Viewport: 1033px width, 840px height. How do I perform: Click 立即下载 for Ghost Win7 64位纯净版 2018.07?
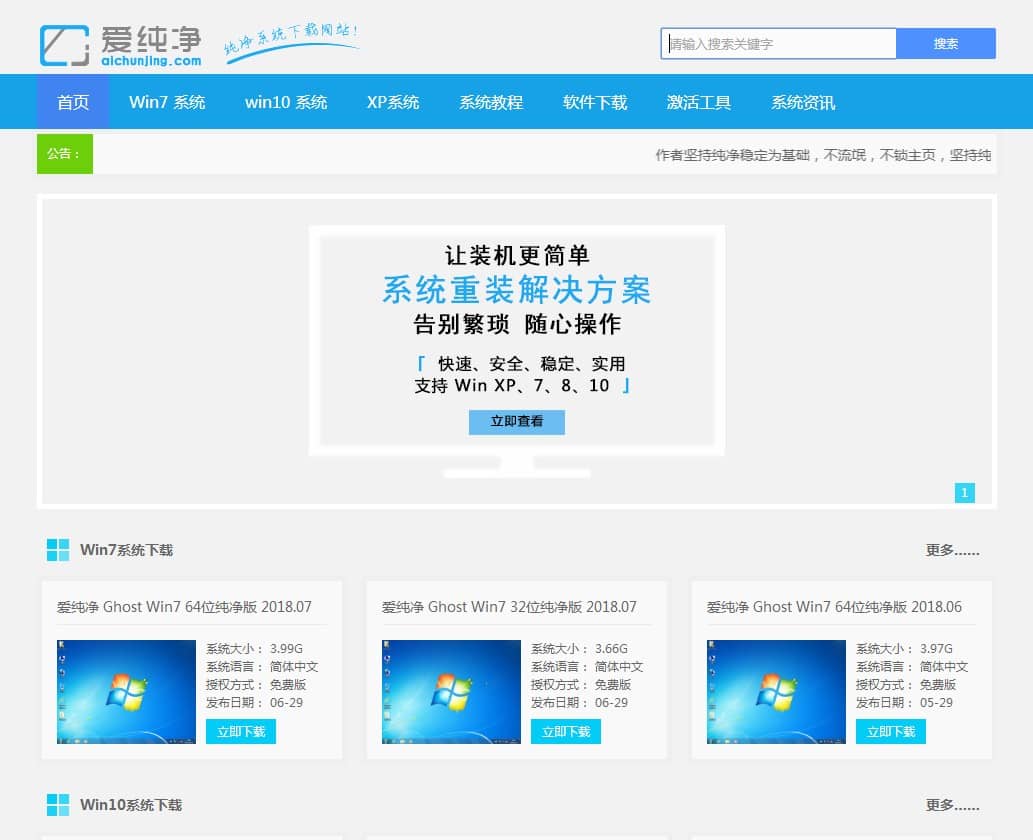point(240,731)
